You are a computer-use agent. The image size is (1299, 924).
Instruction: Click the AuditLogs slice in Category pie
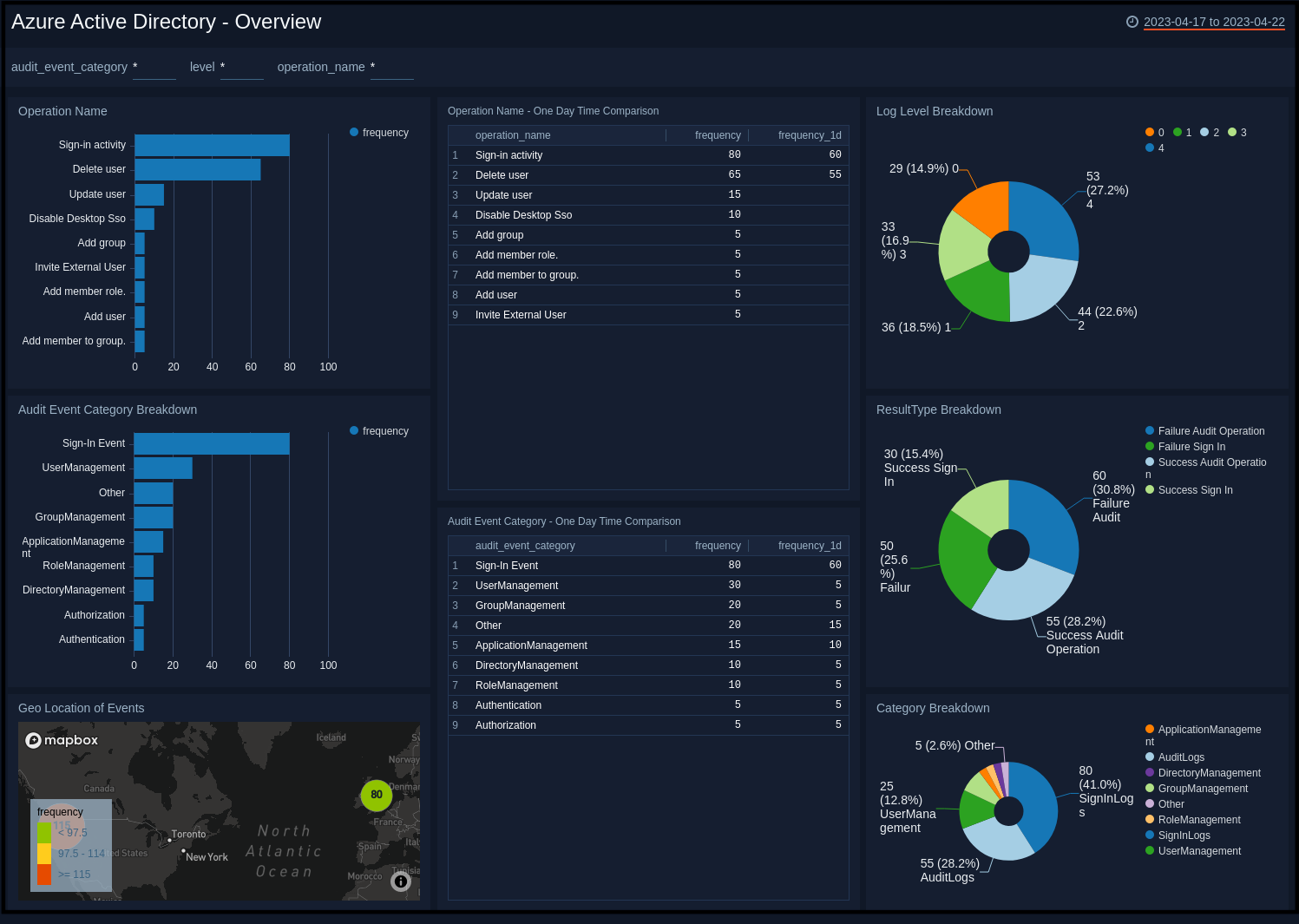click(x=997, y=842)
